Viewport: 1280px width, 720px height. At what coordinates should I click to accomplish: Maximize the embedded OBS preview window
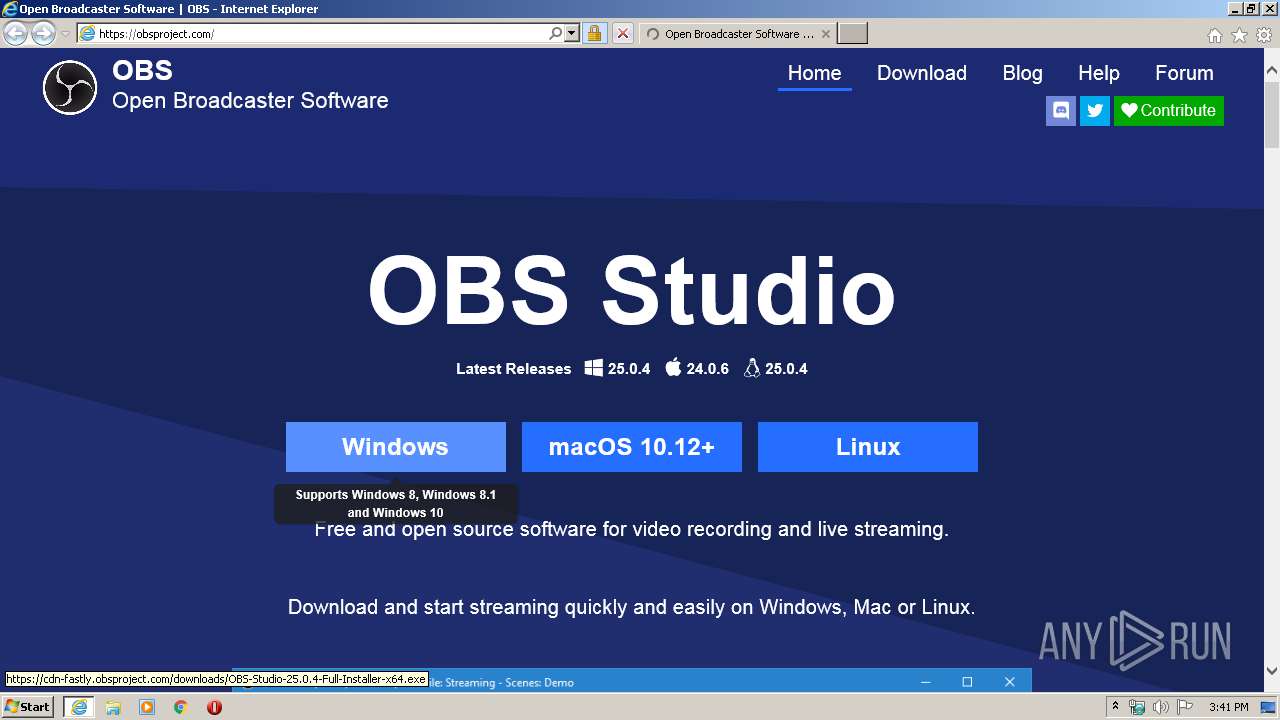[967, 682]
